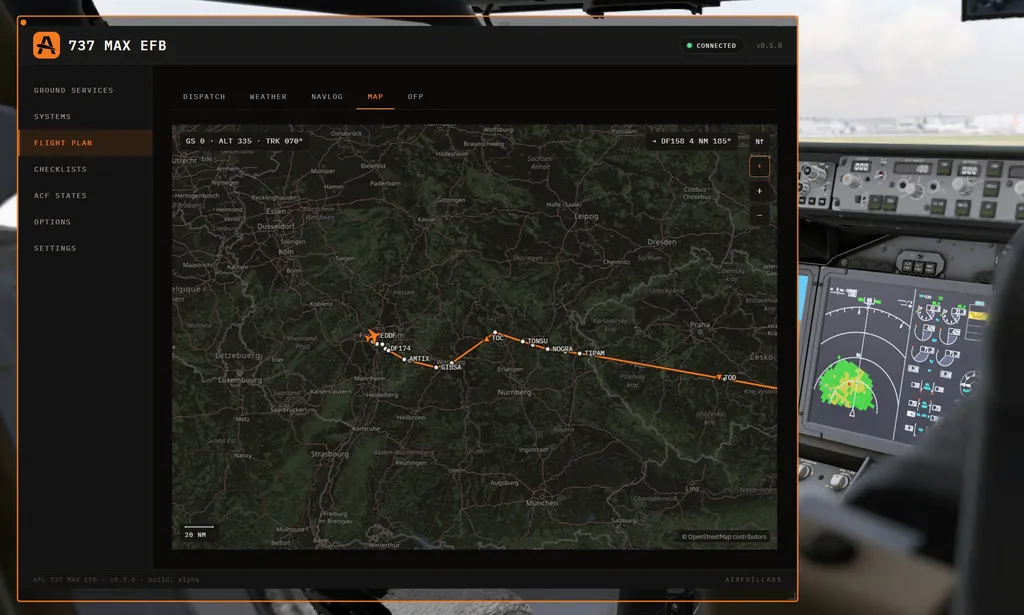Click the DF174 waypoint label

tap(400, 349)
